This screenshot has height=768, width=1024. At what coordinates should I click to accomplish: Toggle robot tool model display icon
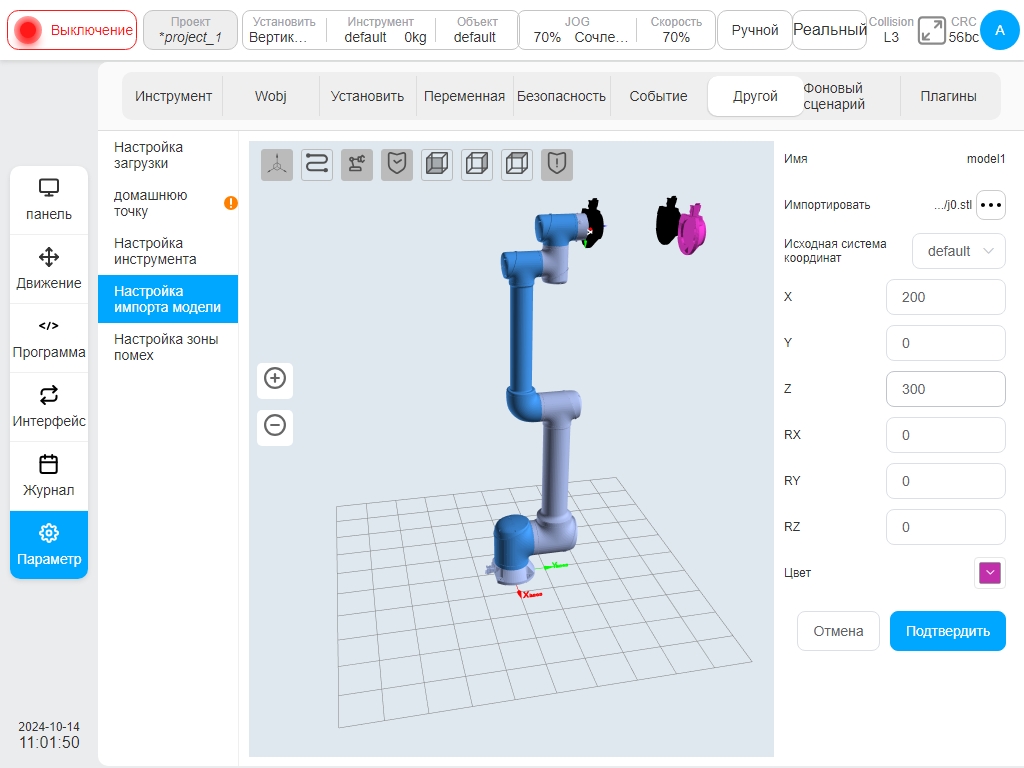[357, 164]
